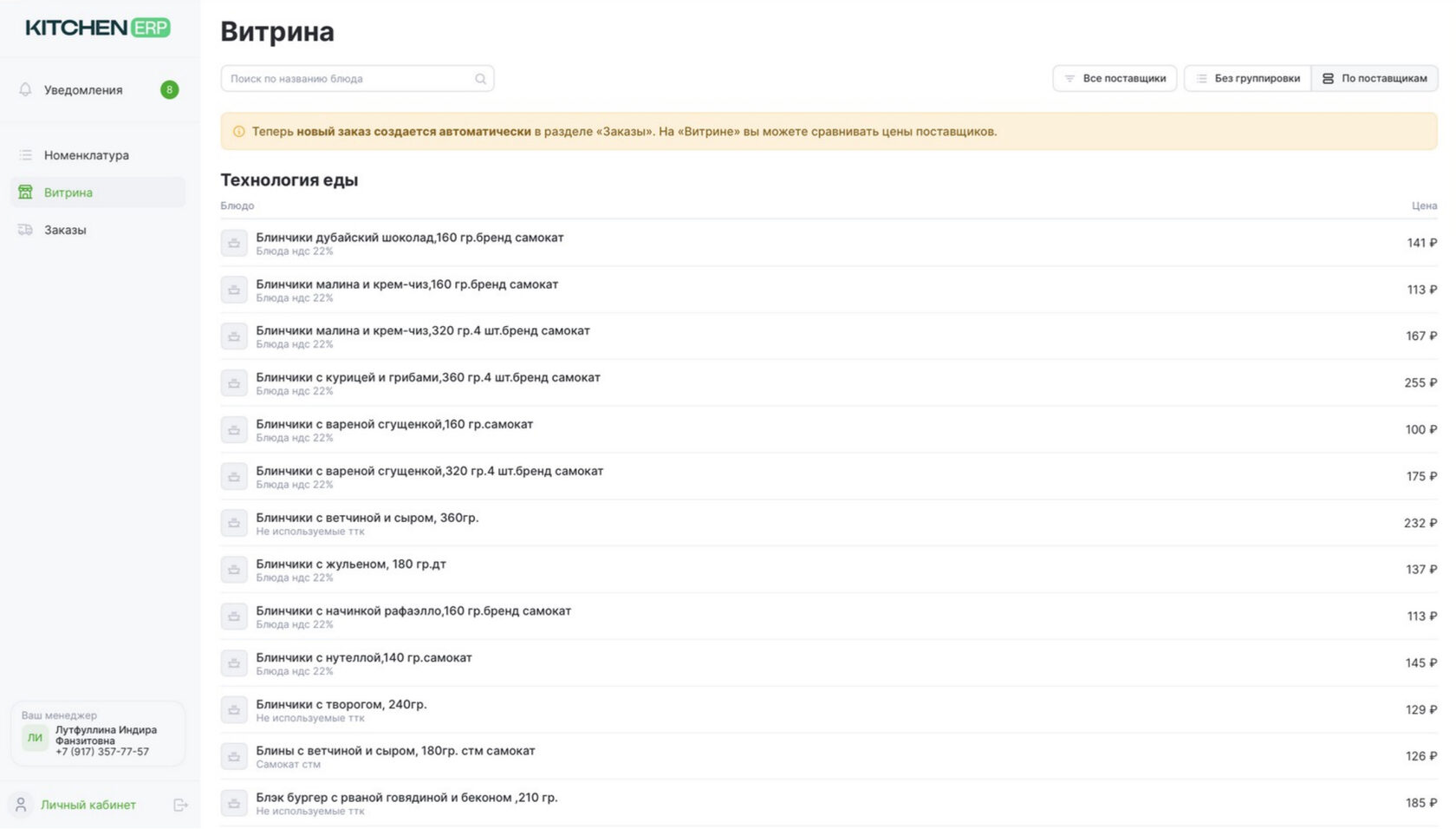Open Уведомления in the sidebar
Viewport: 1456px width, 829px height.
click(x=98, y=89)
